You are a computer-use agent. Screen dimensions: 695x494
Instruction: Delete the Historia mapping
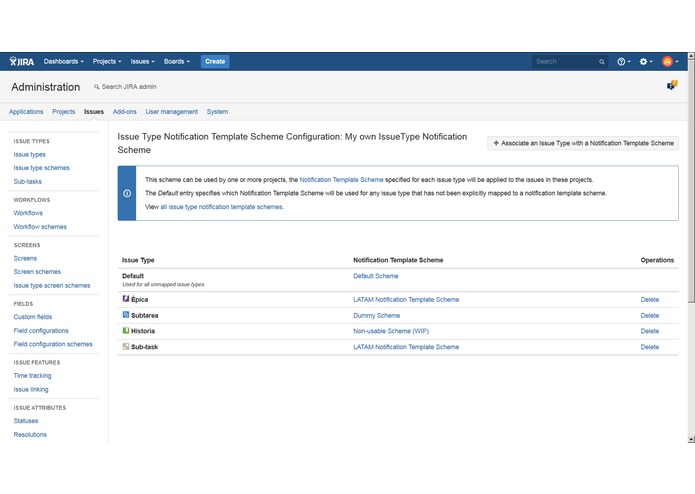[649, 331]
